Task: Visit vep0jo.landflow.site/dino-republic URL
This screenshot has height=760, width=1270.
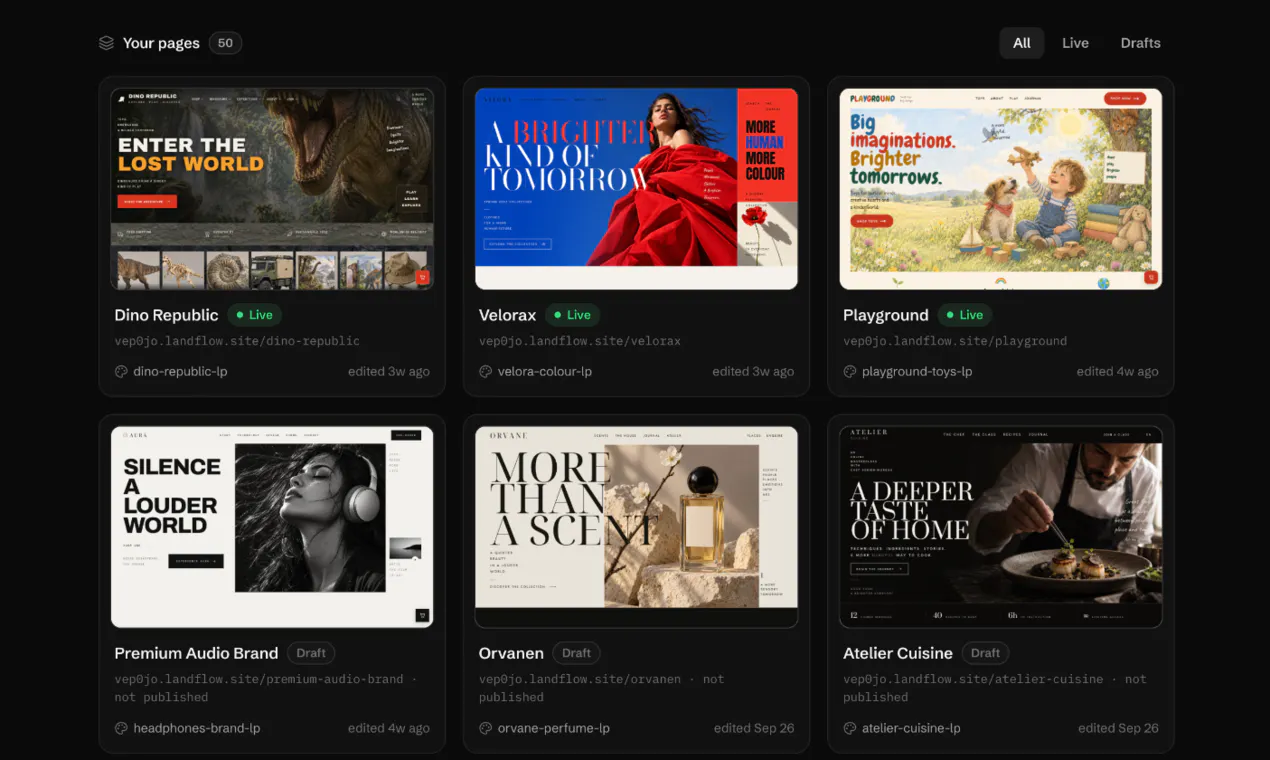Action: tap(237, 341)
